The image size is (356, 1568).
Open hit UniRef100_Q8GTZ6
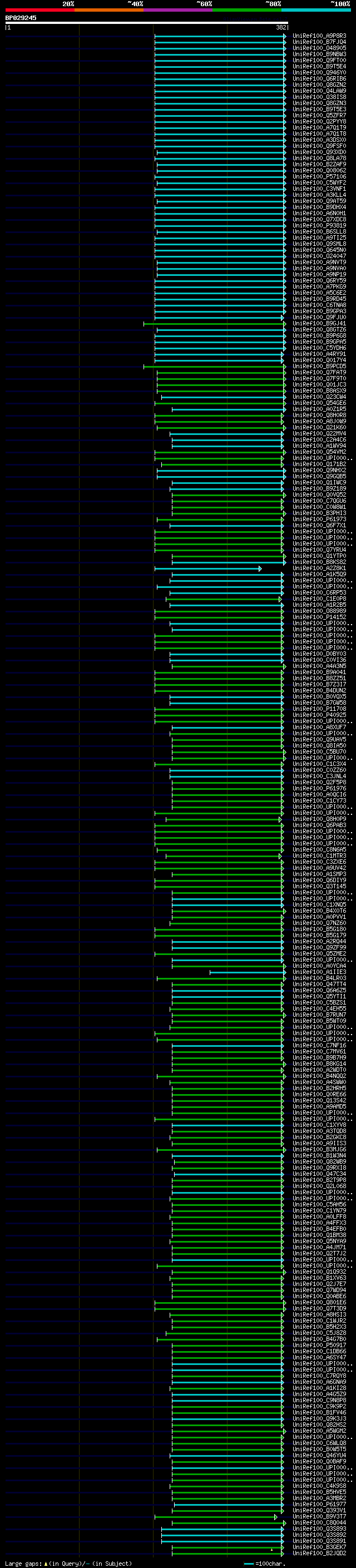[319, 330]
